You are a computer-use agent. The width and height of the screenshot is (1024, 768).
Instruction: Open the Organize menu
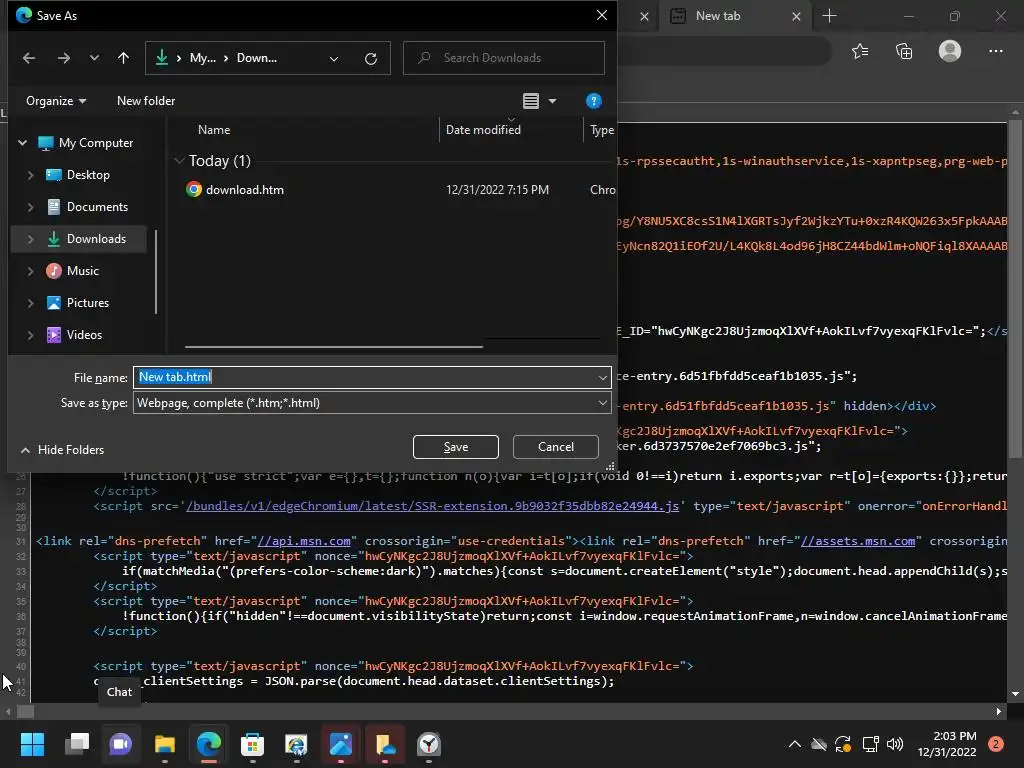tap(56, 101)
